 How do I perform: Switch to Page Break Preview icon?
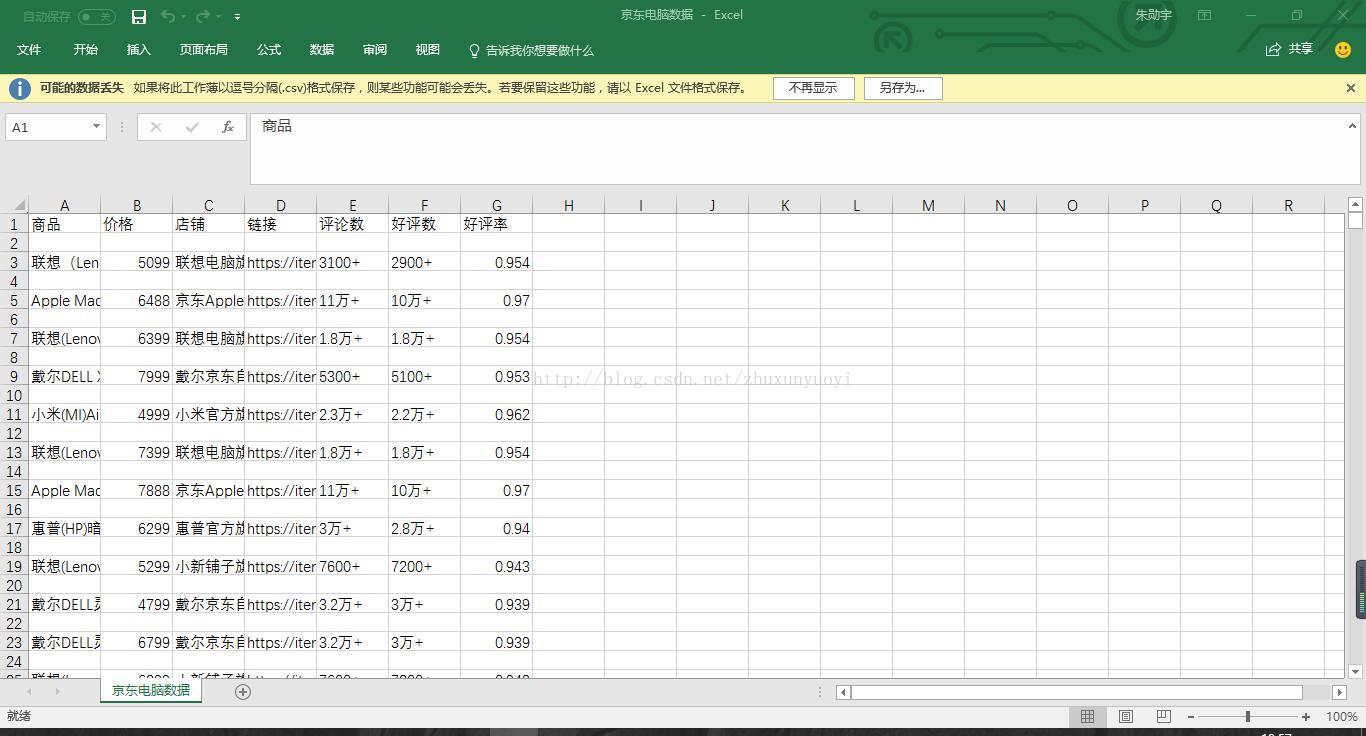coord(1163,716)
